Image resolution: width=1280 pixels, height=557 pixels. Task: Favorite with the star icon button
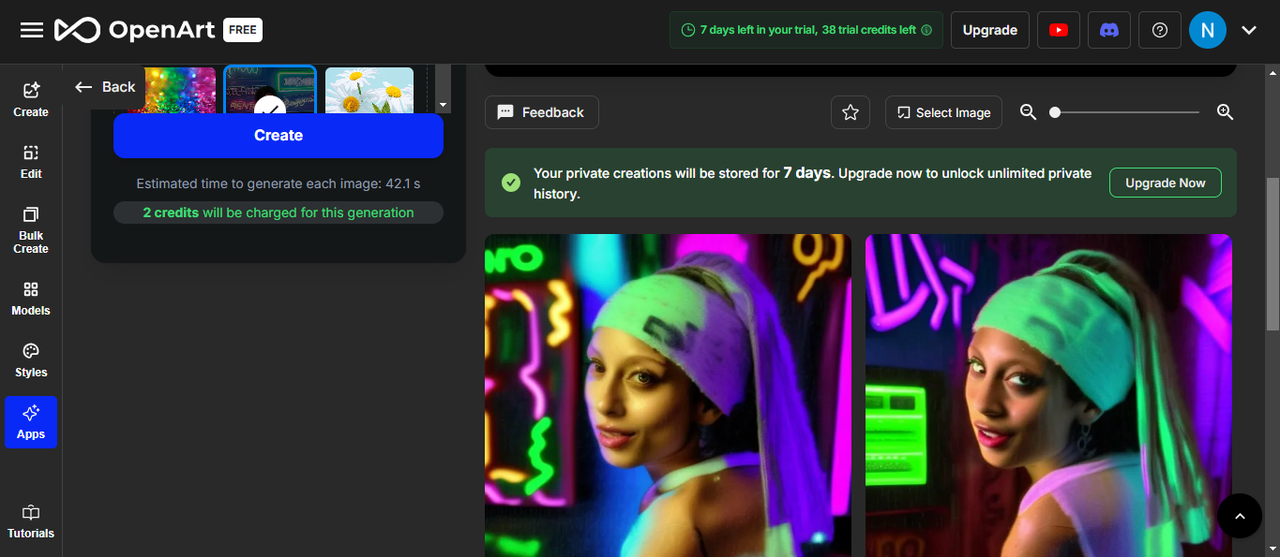click(x=850, y=112)
